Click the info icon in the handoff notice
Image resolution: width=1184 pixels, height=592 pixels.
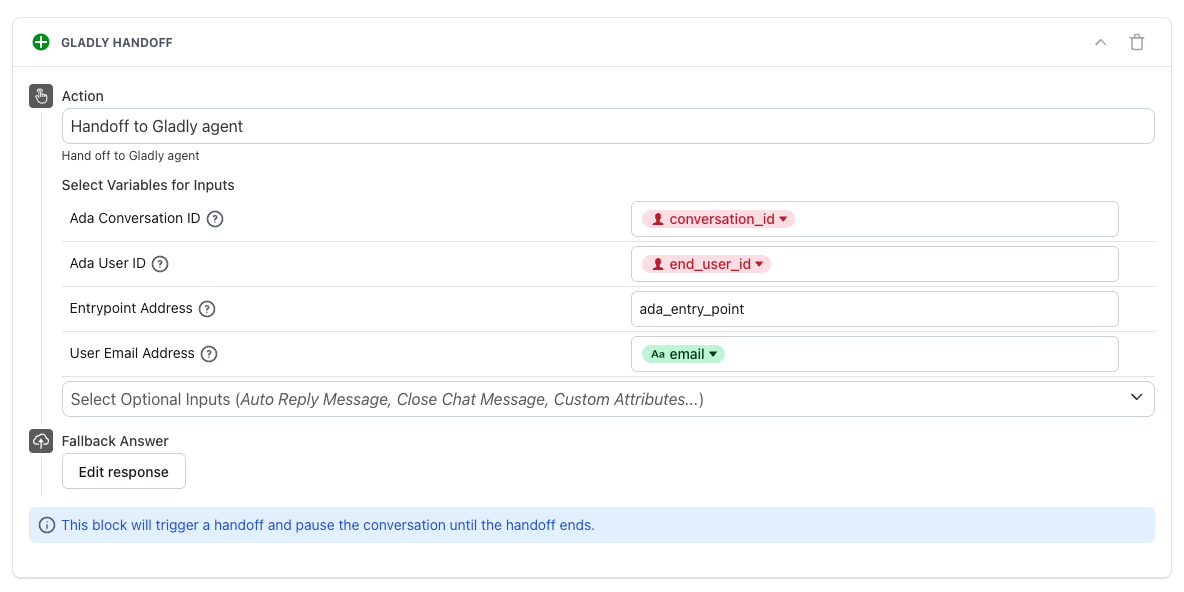tap(47, 525)
